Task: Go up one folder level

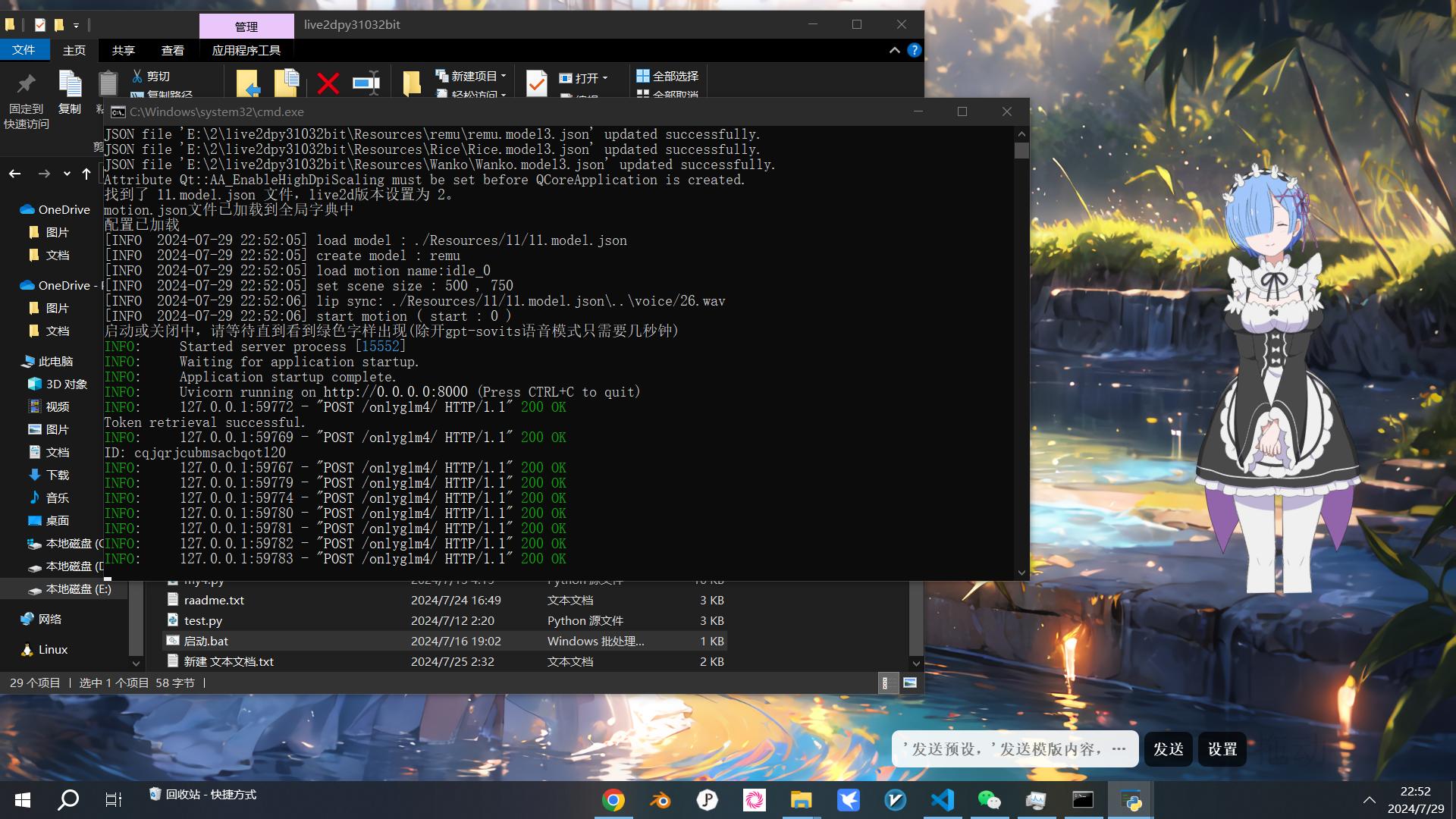Action: [86, 174]
